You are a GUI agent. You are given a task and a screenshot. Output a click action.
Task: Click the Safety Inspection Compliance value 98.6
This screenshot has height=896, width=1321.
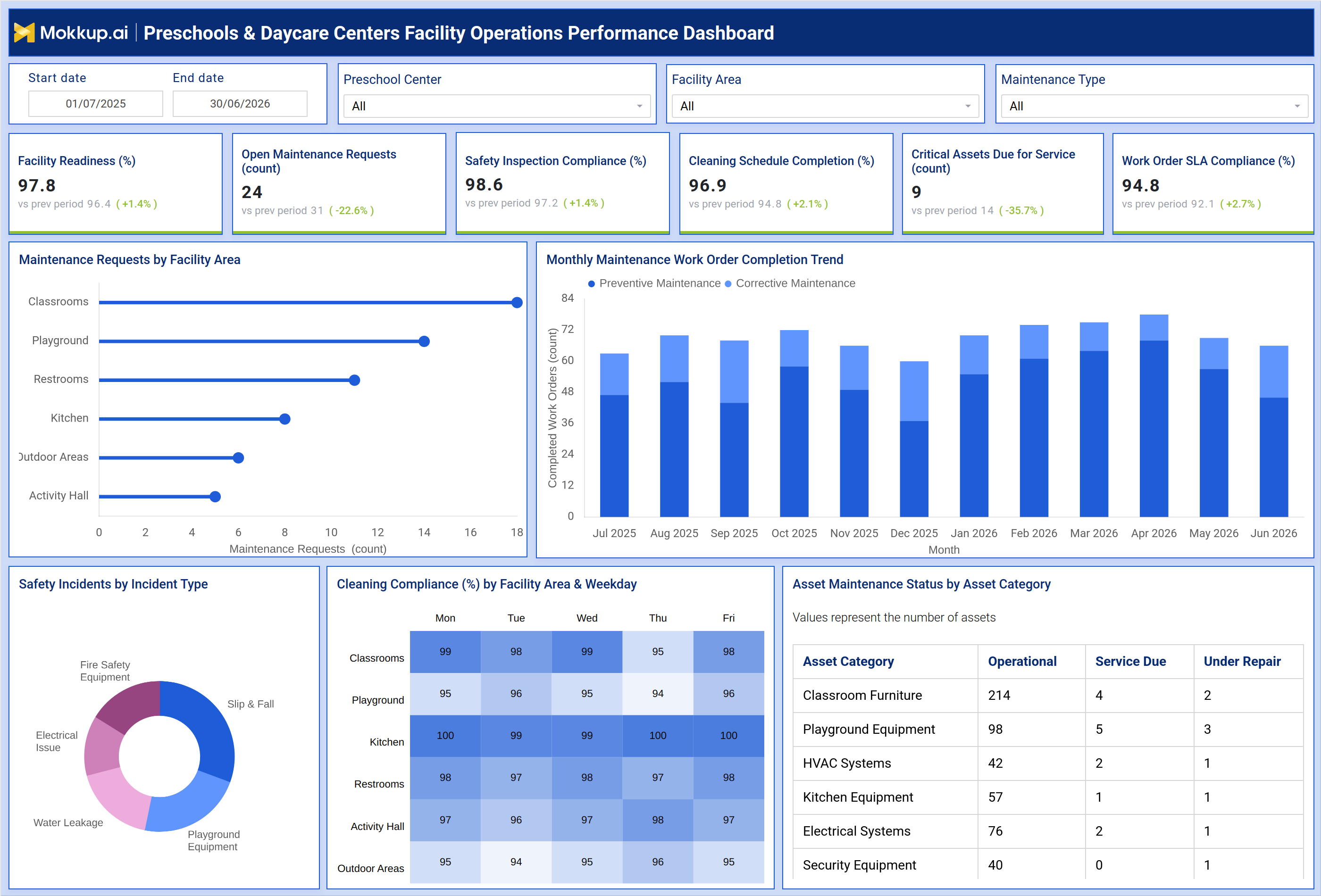pyautogui.click(x=484, y=185)
